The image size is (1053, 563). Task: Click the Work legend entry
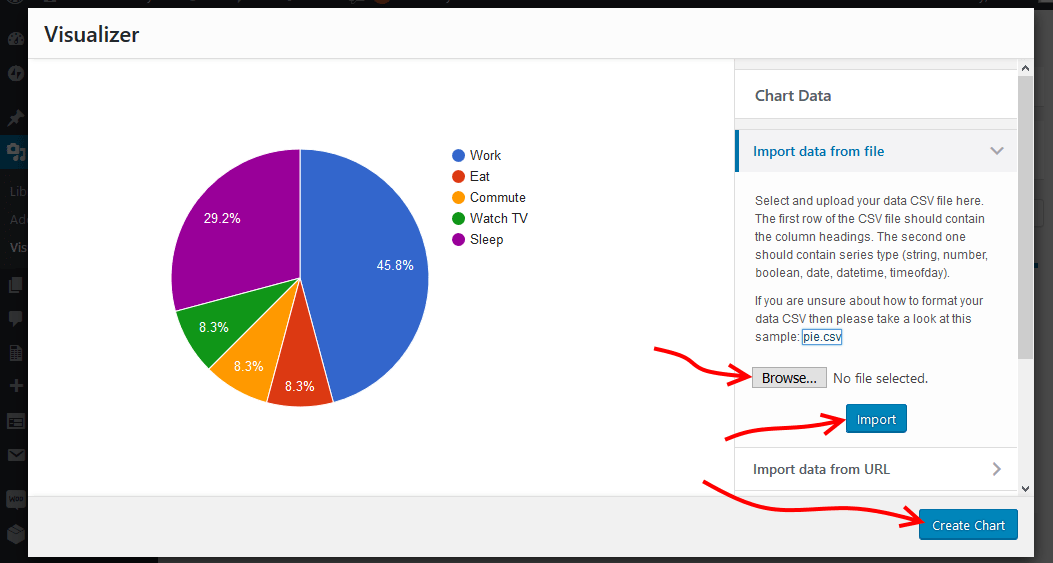tap(477, 155)
